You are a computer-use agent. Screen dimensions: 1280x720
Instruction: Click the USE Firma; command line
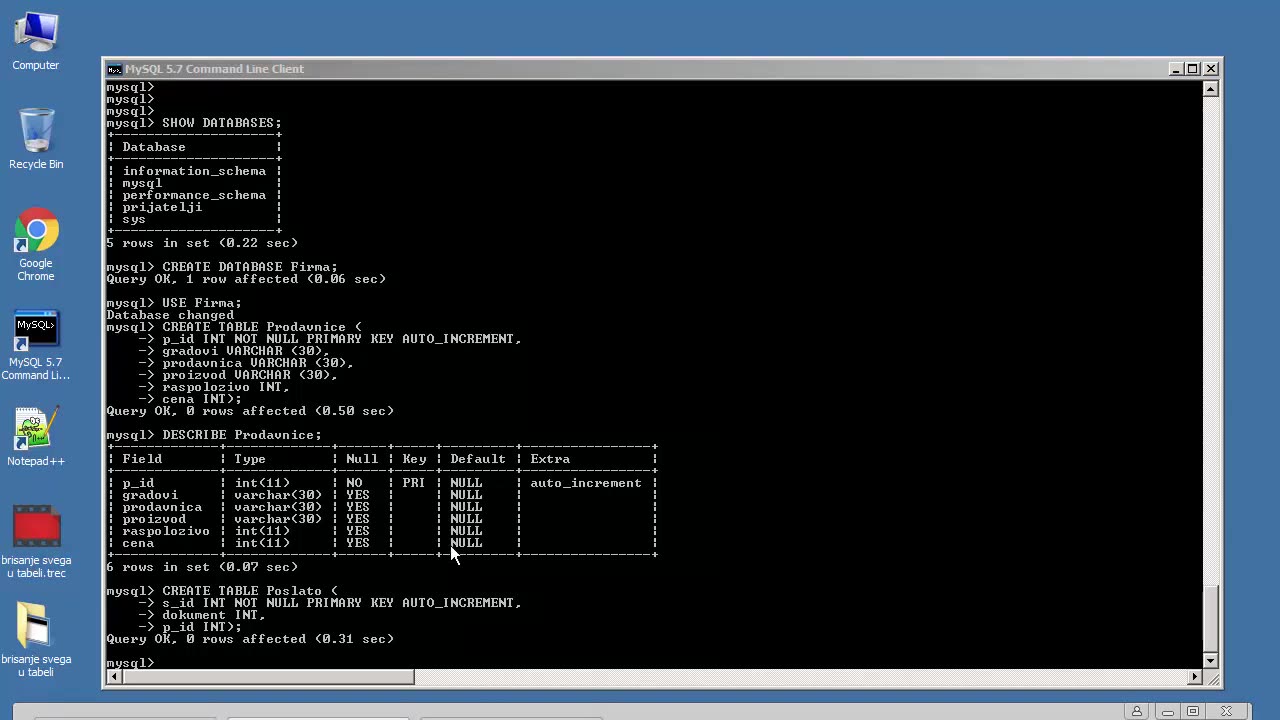(x=174, y=303)
